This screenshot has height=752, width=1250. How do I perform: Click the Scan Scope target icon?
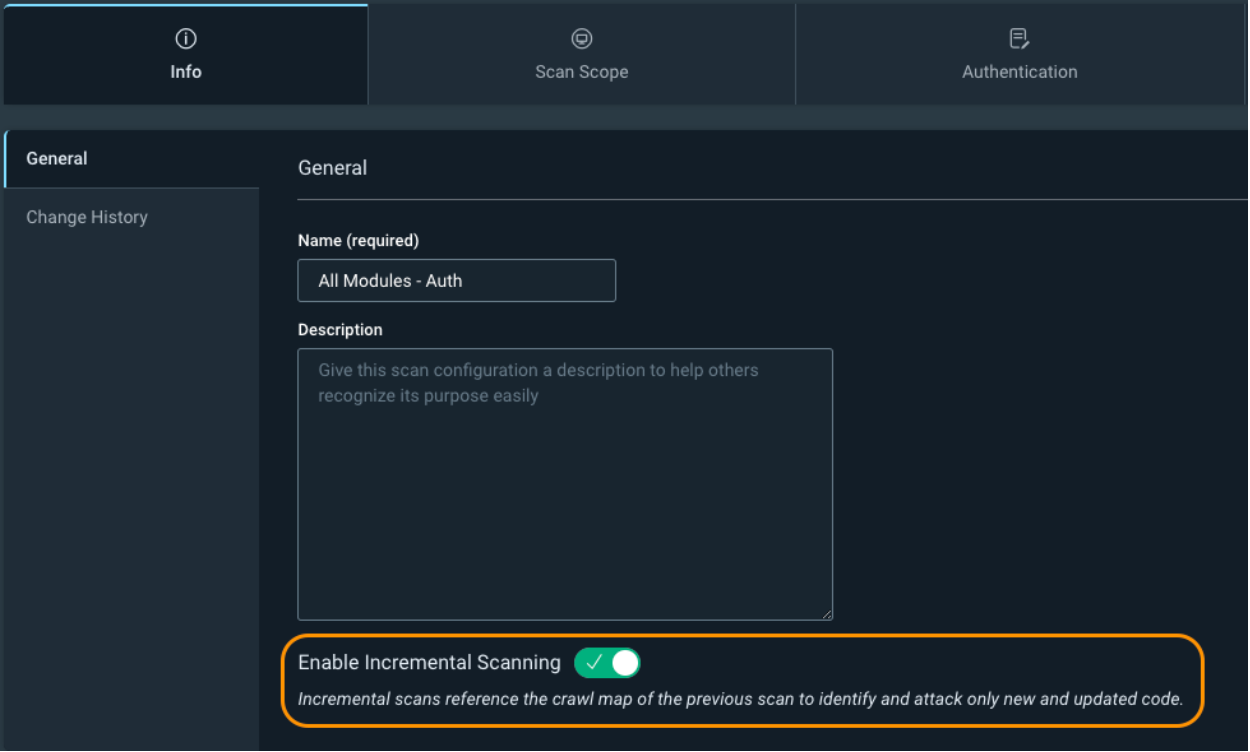point(582,39)
